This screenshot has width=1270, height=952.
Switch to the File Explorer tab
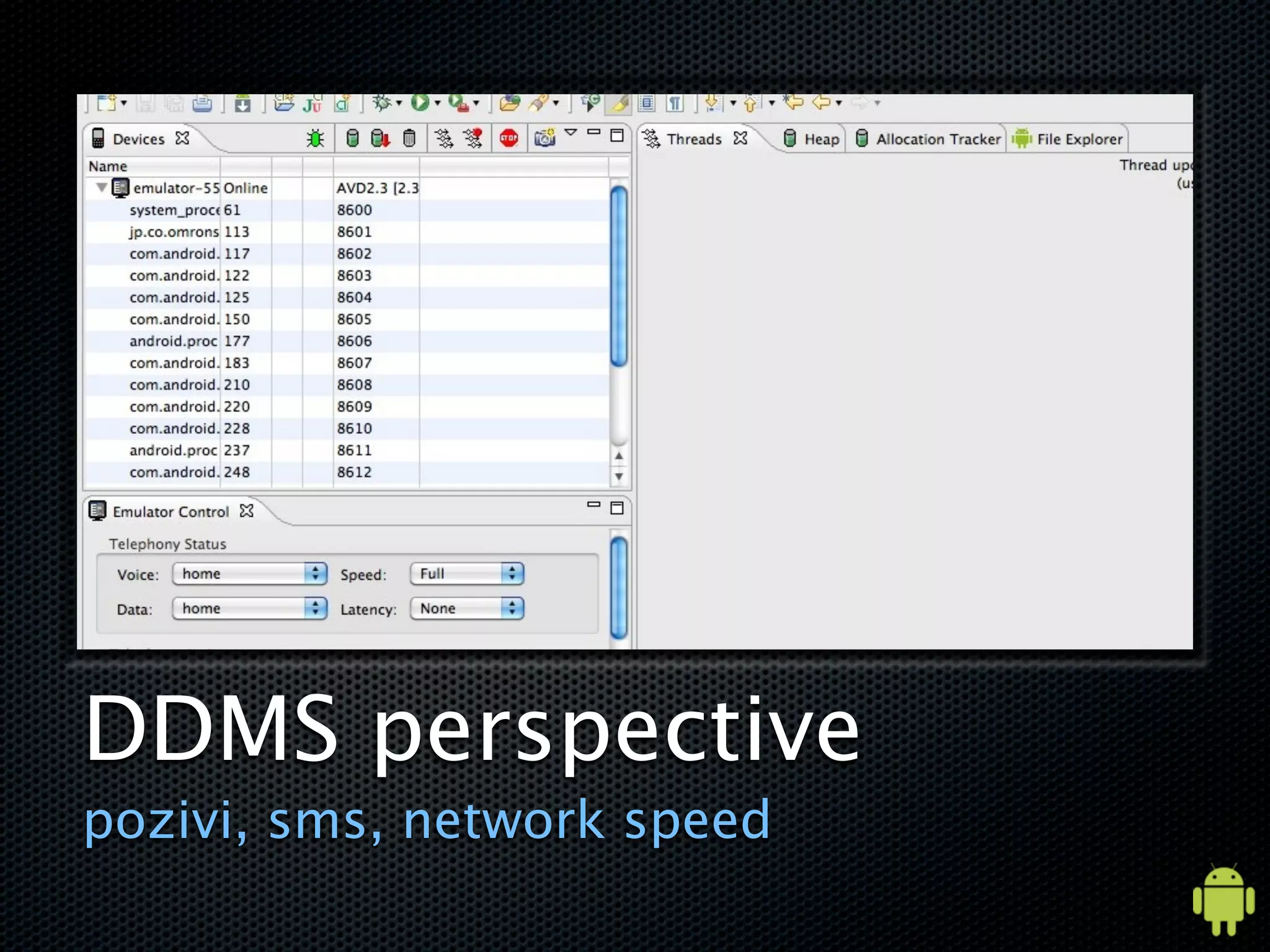point(1068,139)
